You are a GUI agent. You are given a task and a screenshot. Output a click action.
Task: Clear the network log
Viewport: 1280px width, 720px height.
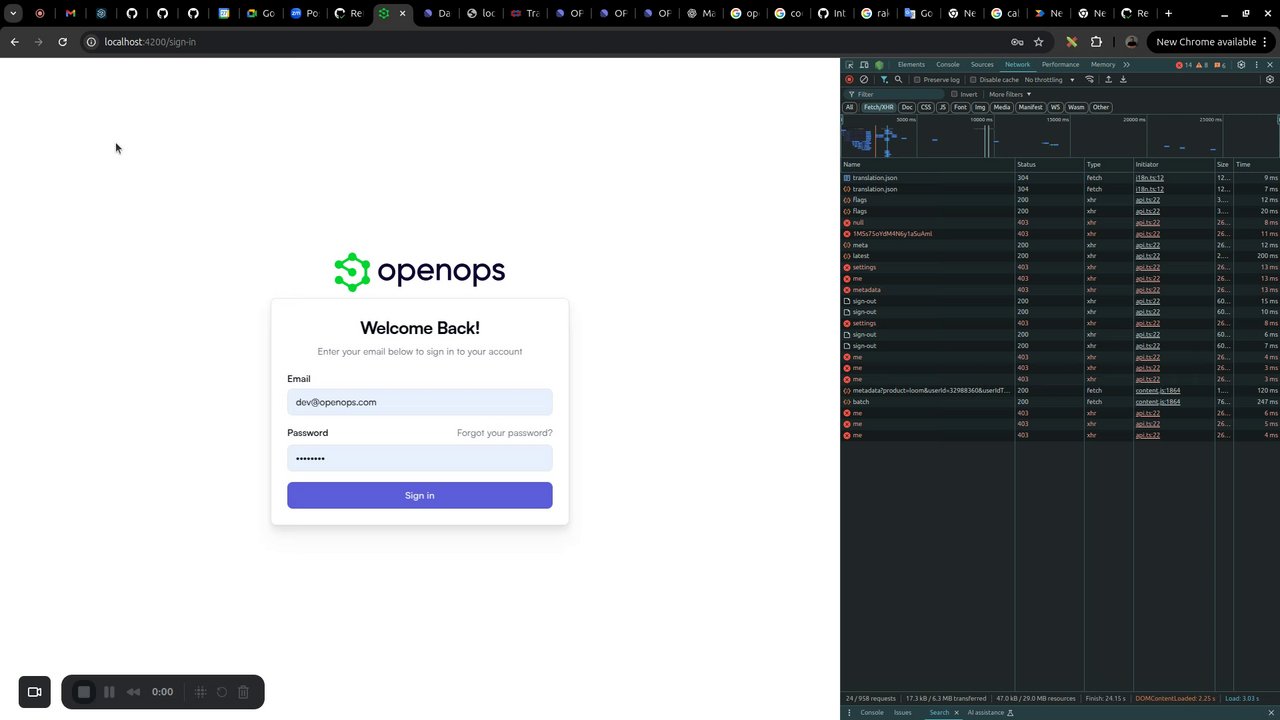pyautogui.click(x=864, y=79)
